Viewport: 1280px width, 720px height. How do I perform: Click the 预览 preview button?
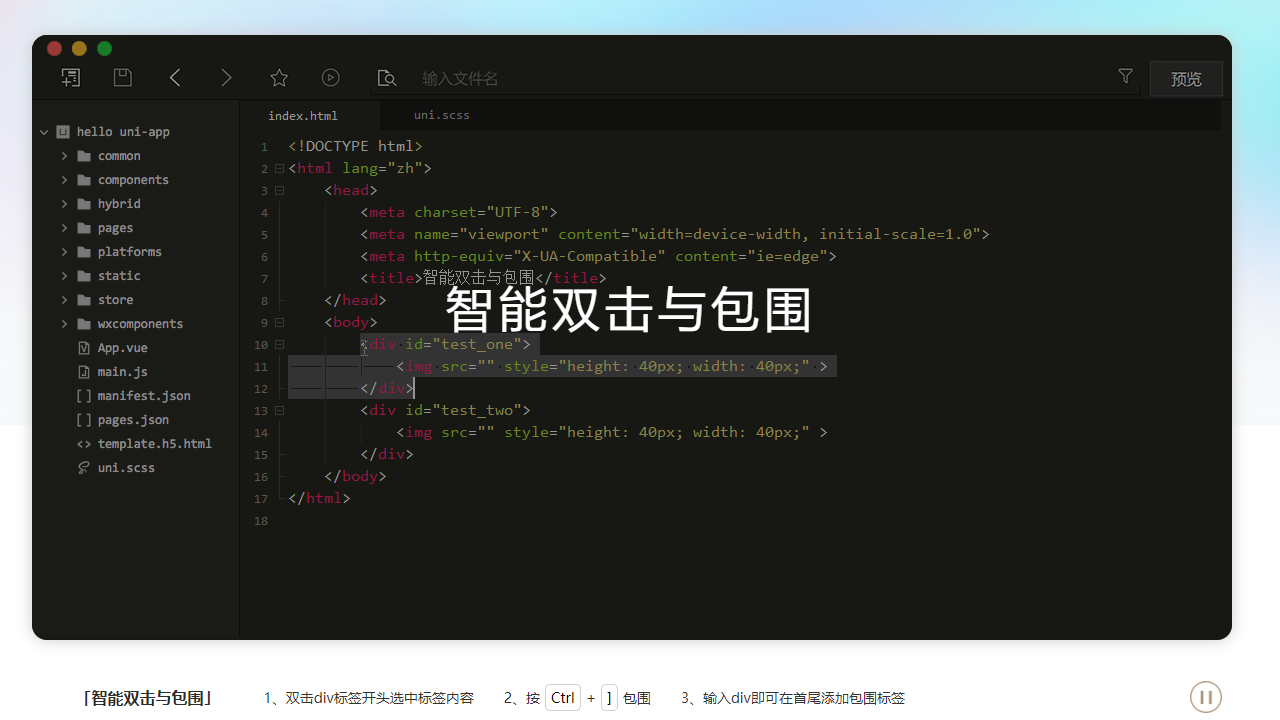[x=1186, y=77]
